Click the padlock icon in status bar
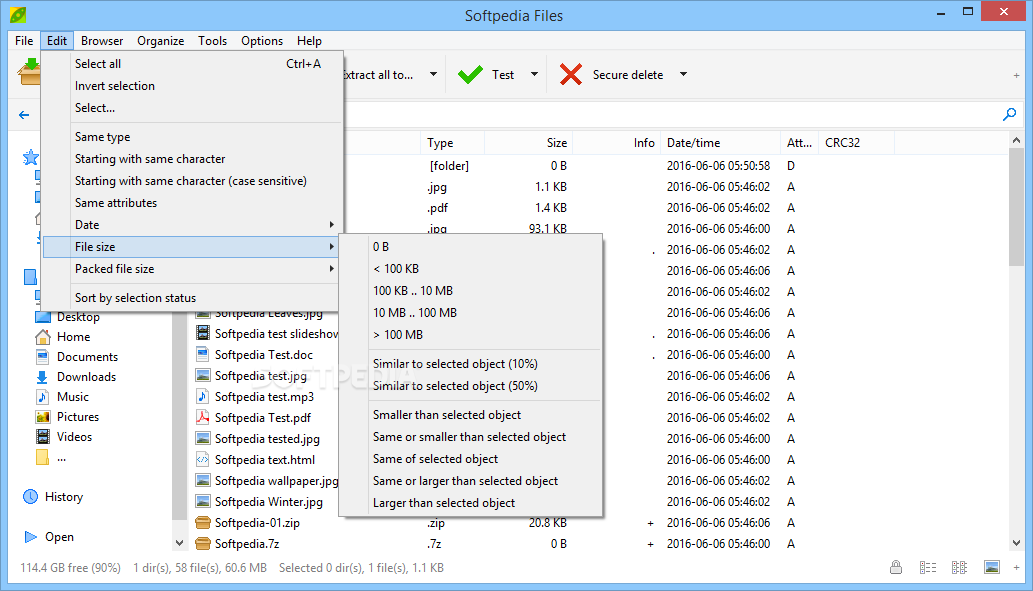 [896, 567]
